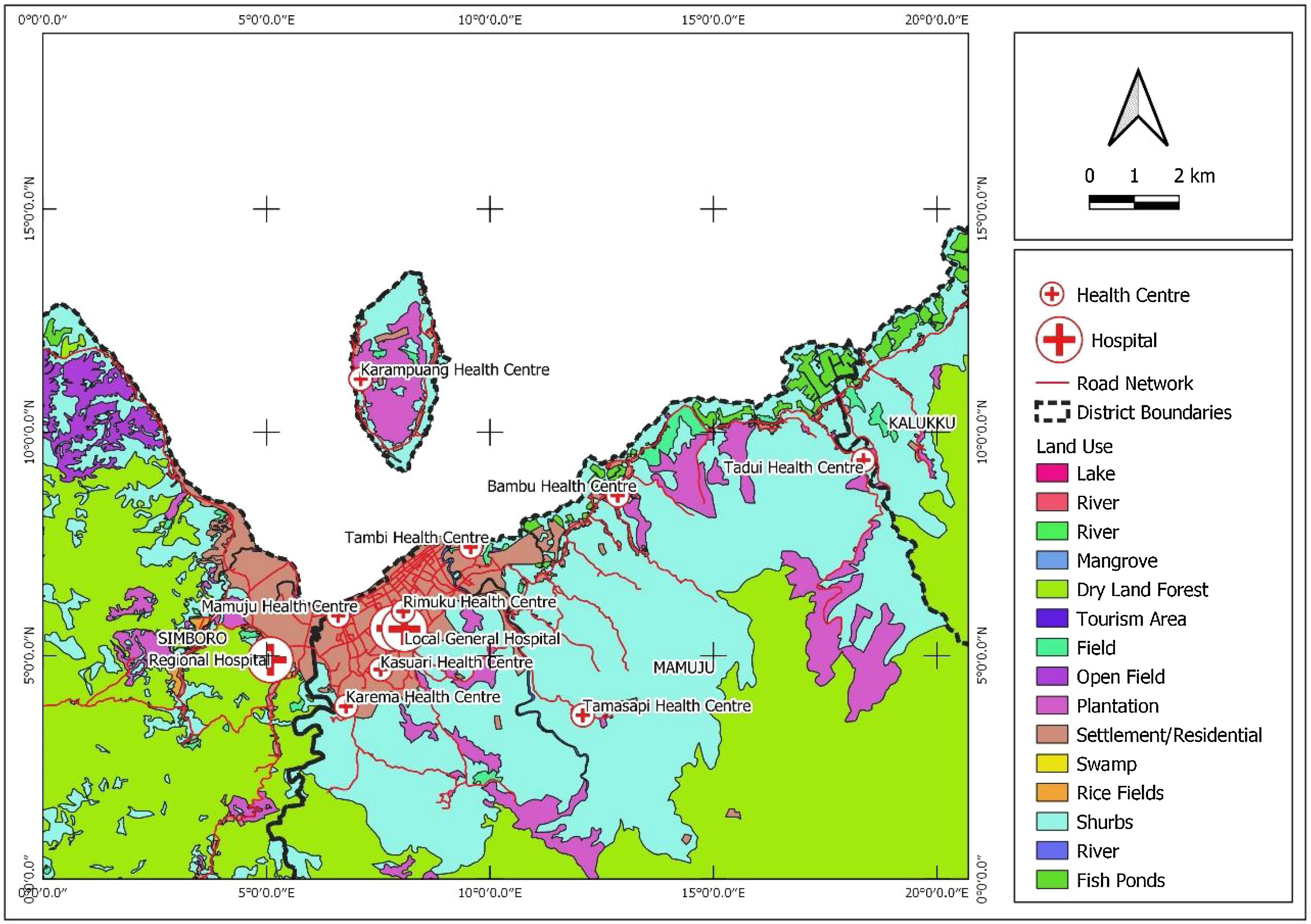The height and width of the screenshot is (924, 1311).
Task: Click the Dry Land Forest swatch
Action: 1052,589
